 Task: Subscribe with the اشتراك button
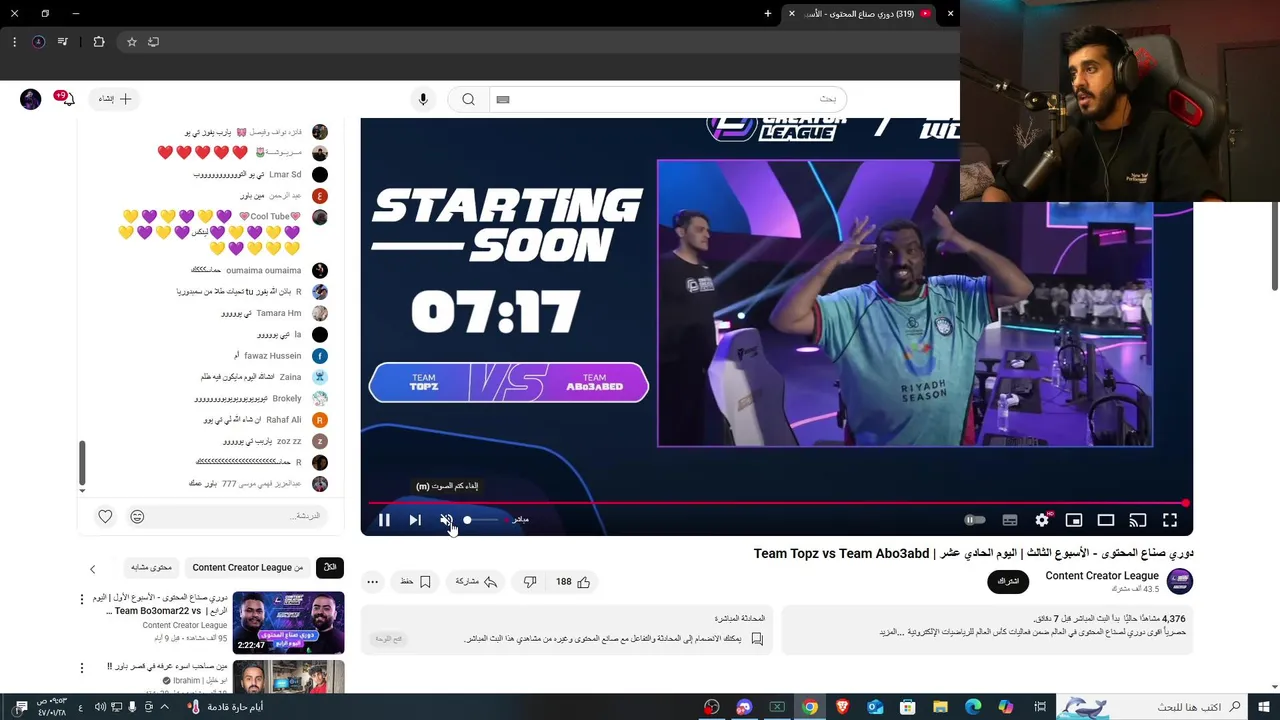tap(1008, 581)
